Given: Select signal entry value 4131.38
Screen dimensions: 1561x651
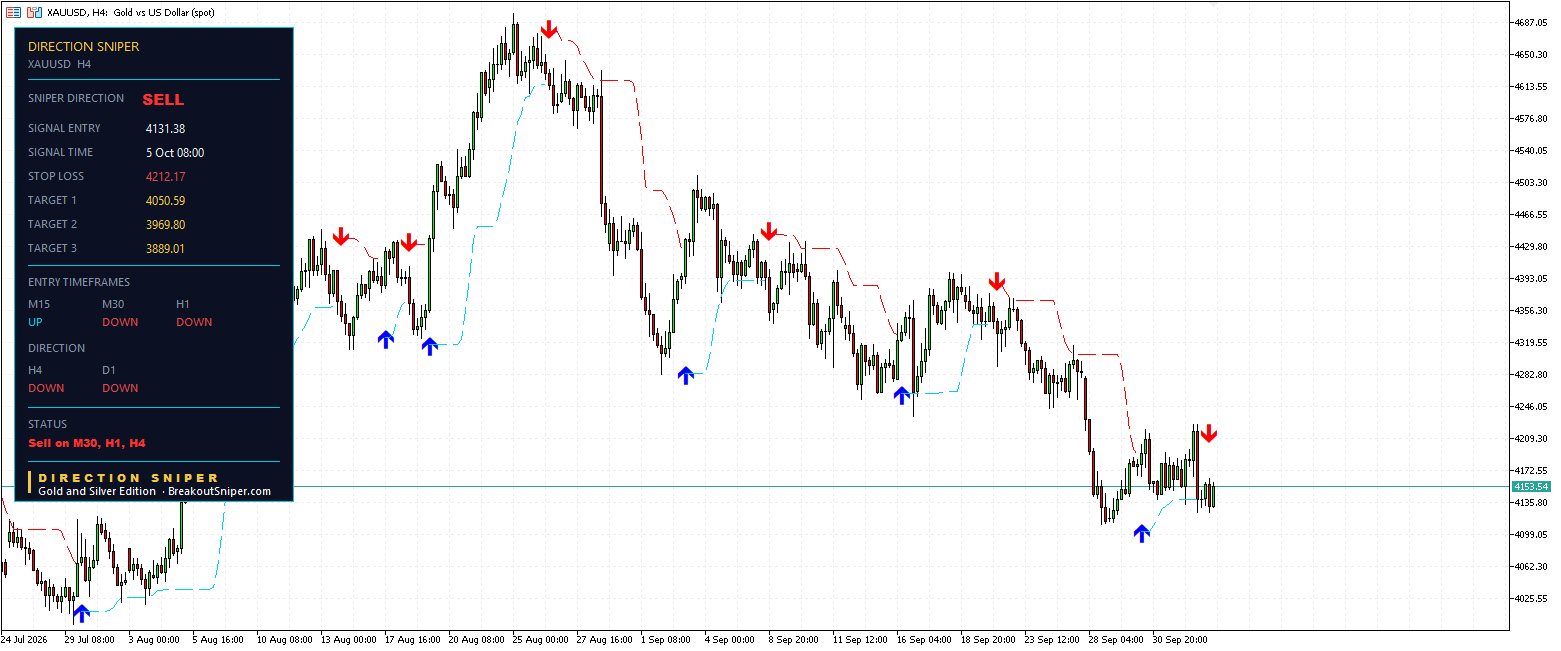Looking at the screenshot, I should click(165, 128).
